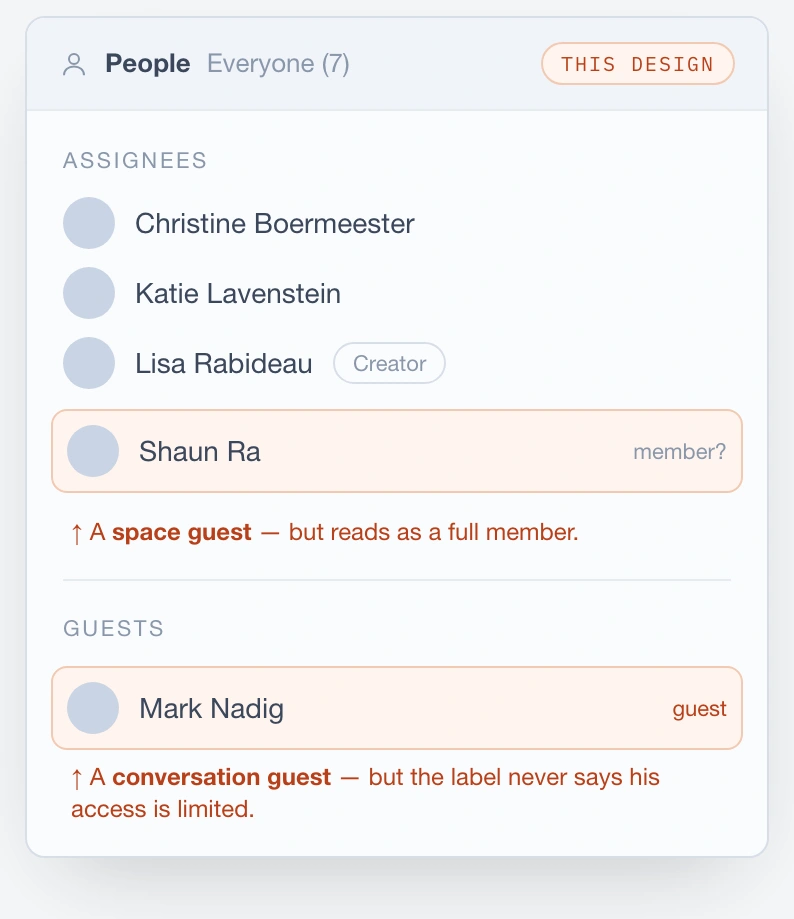Select Lisa Rabideau's name

[x=224, y=363]
